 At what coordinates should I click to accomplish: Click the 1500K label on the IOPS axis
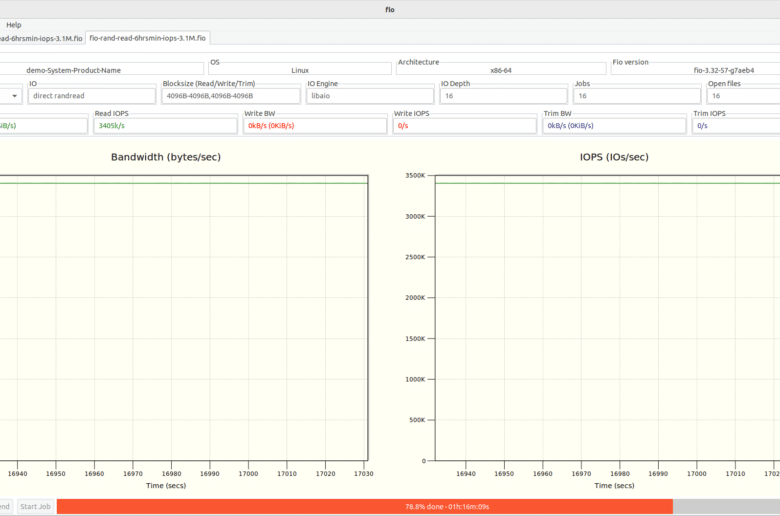coord(415,338)
